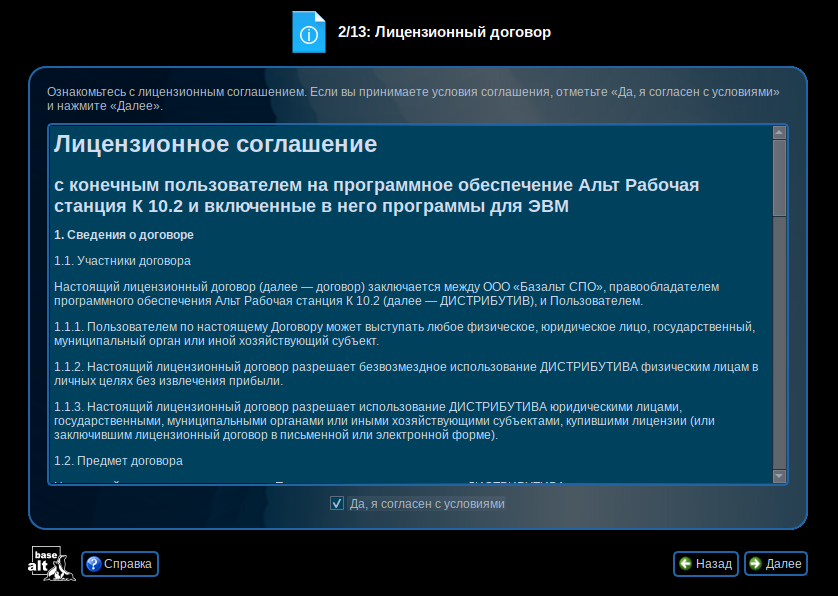Click the «Лицензионное соглашение» heading
838x596 pixels.
click(215, 144)
